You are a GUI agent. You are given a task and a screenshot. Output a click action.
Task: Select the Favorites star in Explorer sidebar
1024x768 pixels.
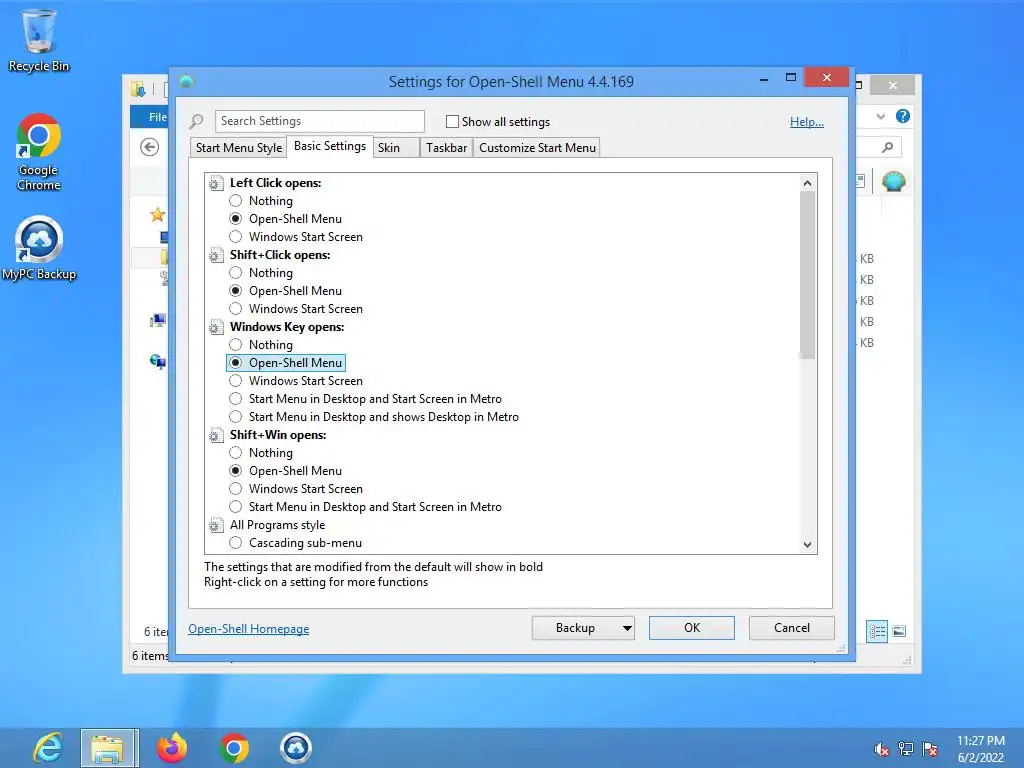click(157, 214)
